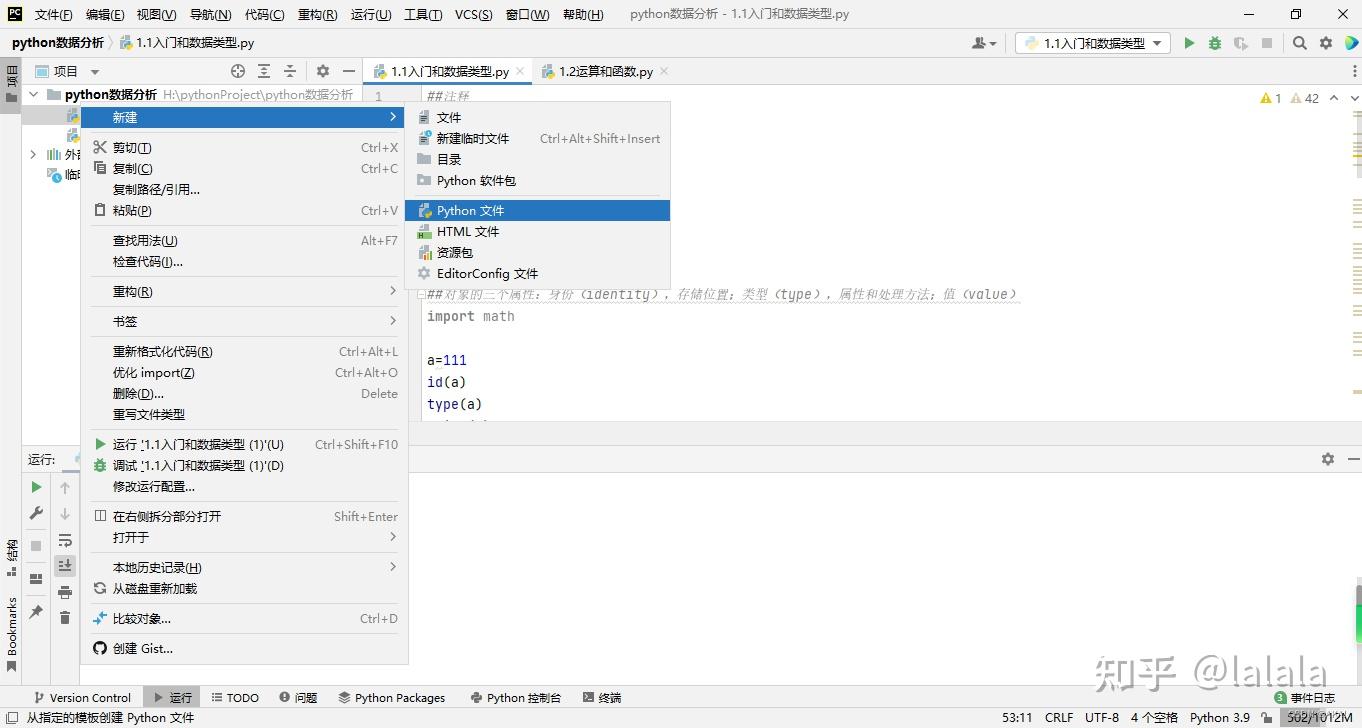Click 创建 Gist... in context menu

[245, 649]
